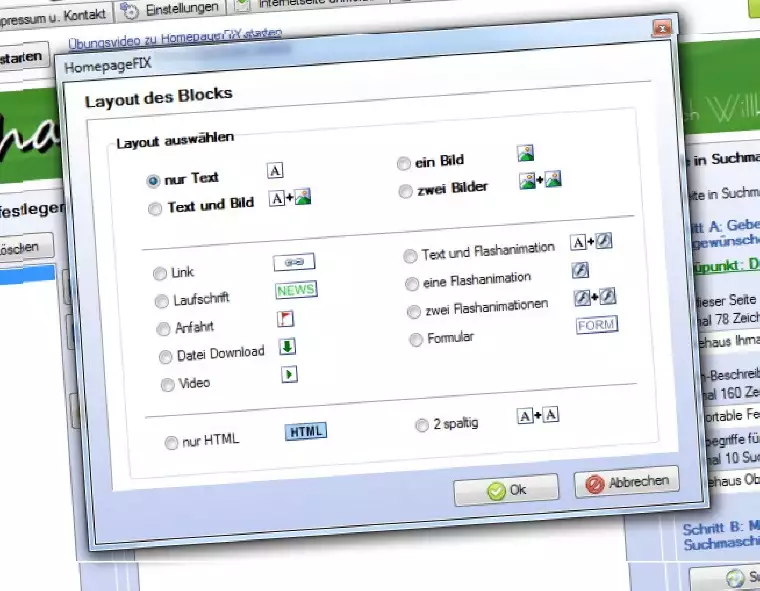Click the chain link icon
This screenshot has height=591, width=760.
point(294,262)
